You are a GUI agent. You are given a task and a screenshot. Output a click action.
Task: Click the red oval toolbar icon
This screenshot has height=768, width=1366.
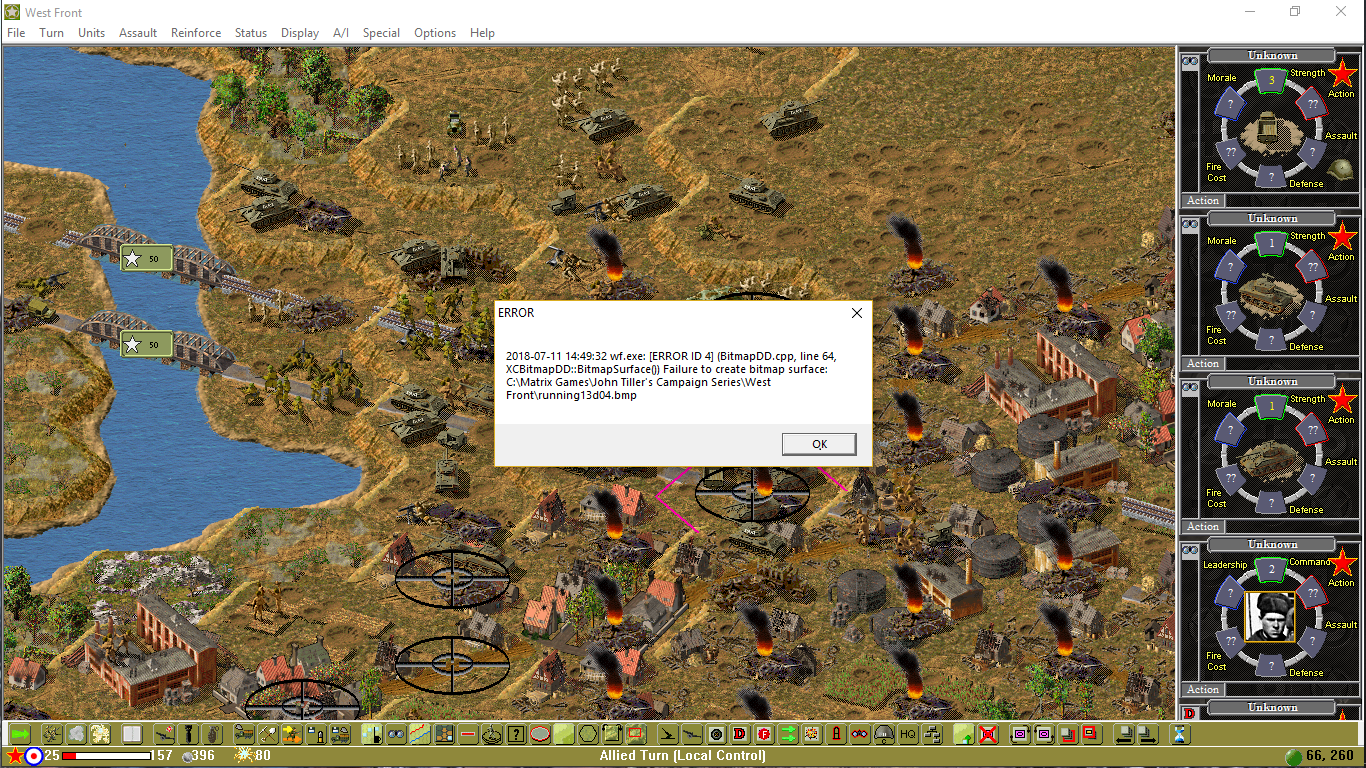point(540,734)
